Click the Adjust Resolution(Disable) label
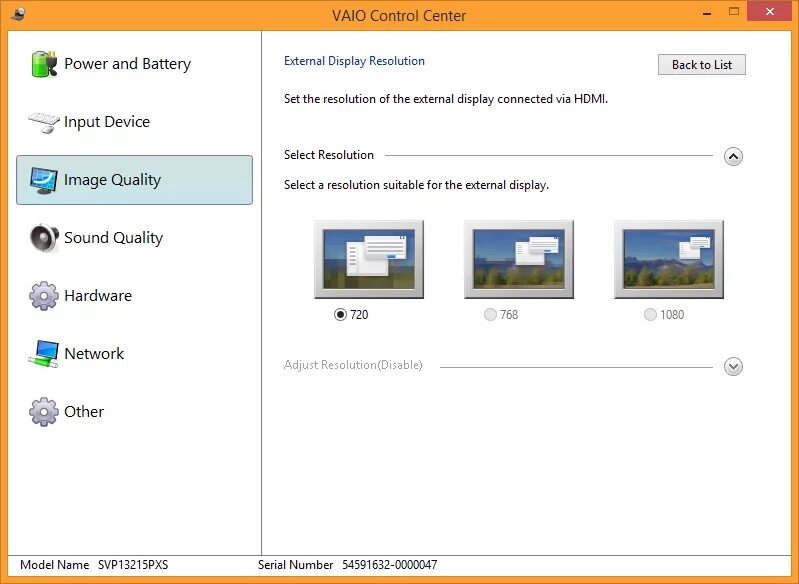The width and height of the screenshot is (799, 584). pyautogui.click(x=353, y=365)
